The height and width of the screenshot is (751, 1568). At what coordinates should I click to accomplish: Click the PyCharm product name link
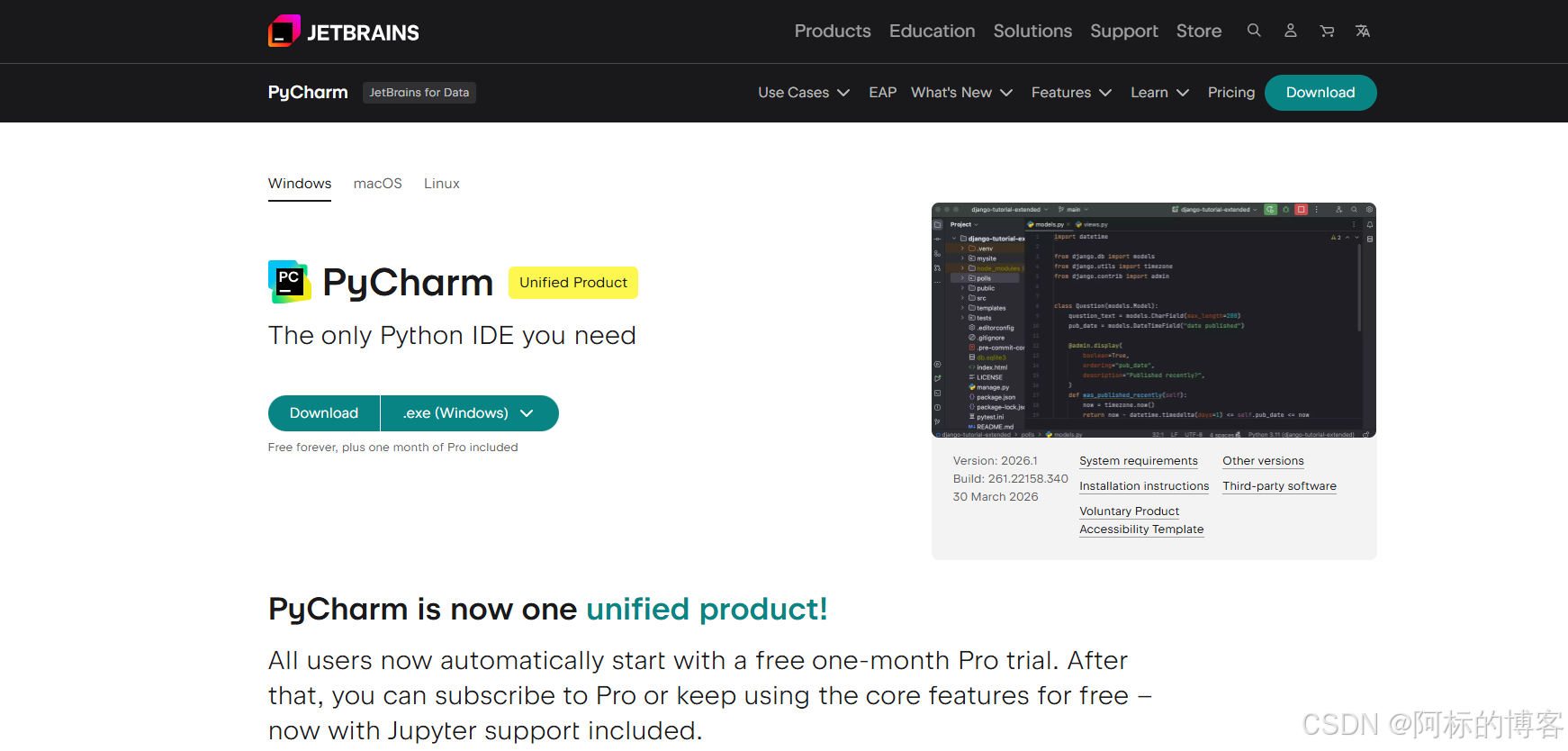point(308,93)
